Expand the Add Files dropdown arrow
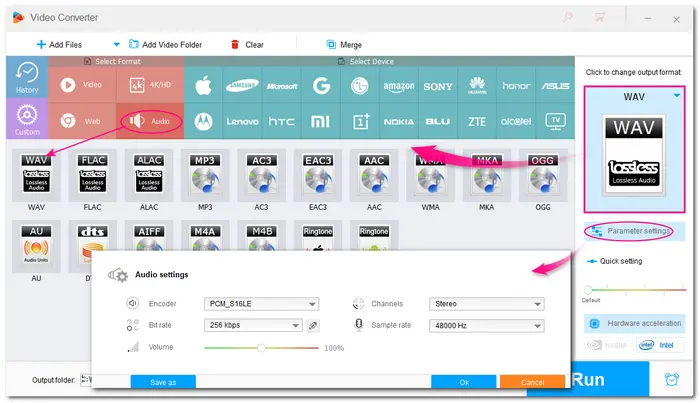 tap(116, 44)
